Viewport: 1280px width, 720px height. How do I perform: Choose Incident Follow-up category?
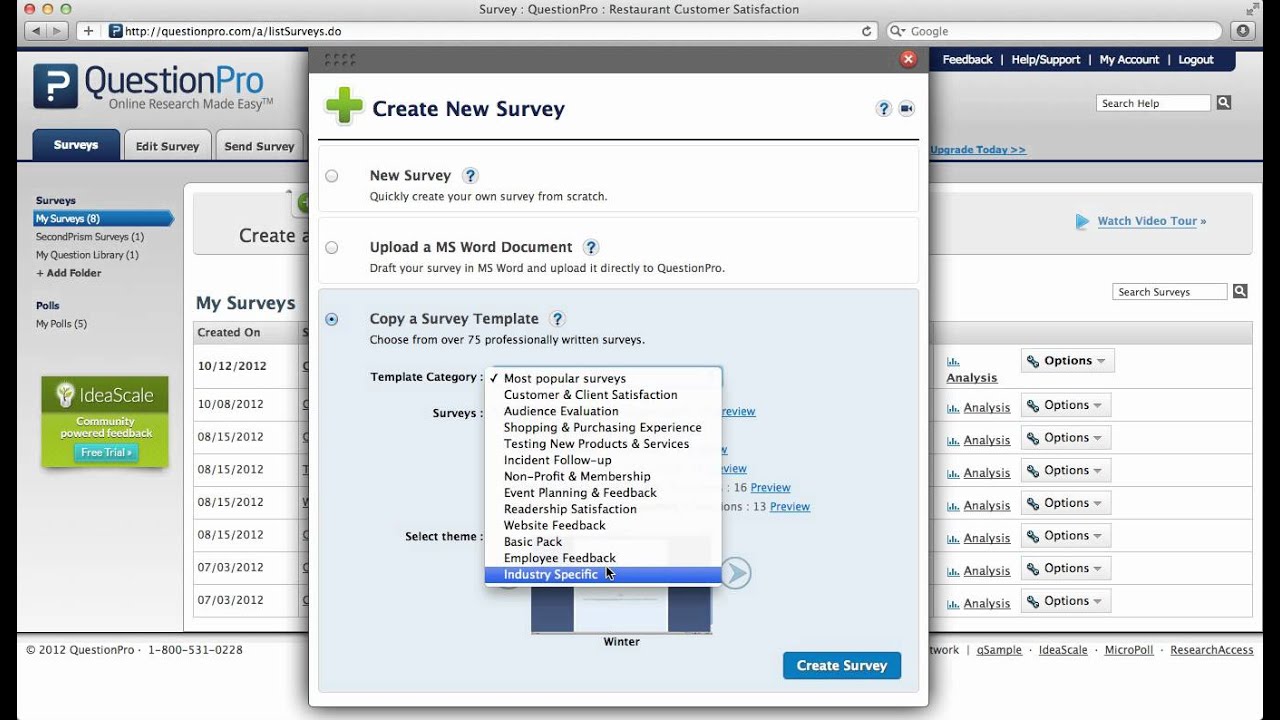603,460
